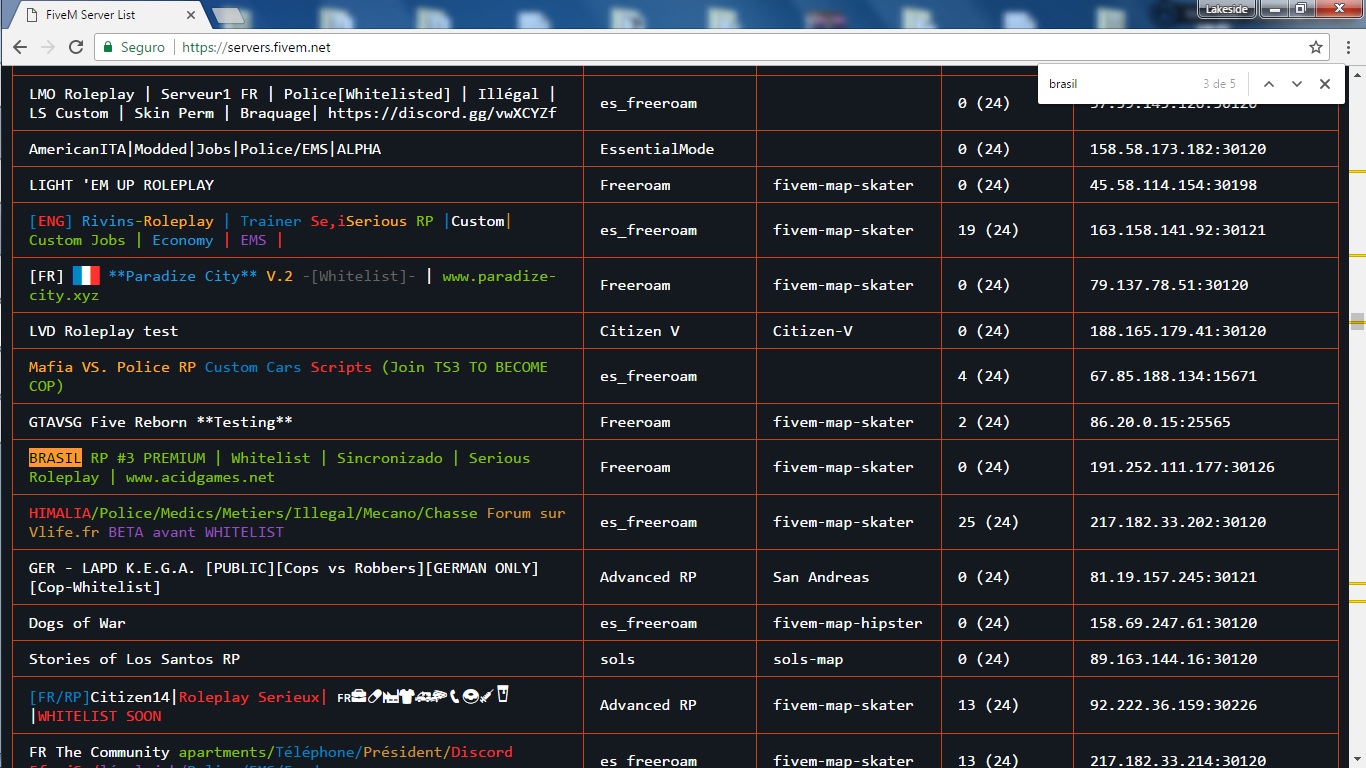Click the Rivins-Roleplay server entry
The height and width of the screenshot is (768, 1366).
(x=270, y=230)
